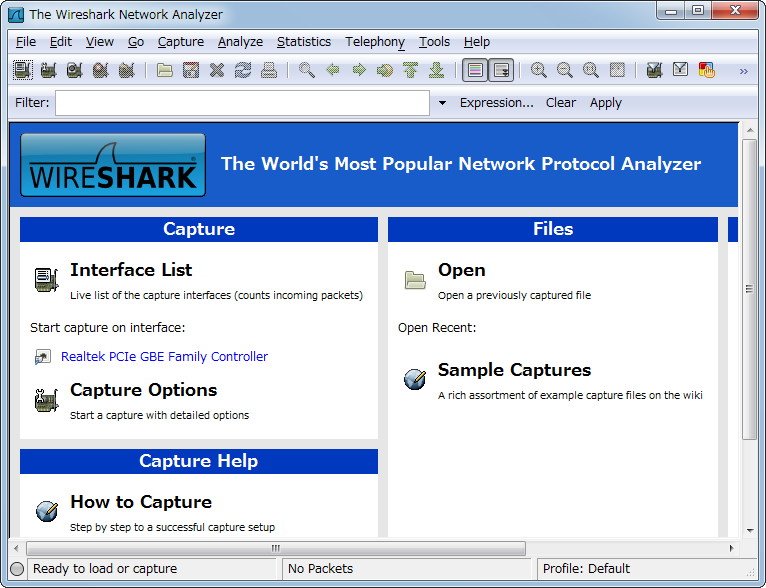766x588 pixels.
Task: Open the Analyze menu
Action: pos(240,42)
